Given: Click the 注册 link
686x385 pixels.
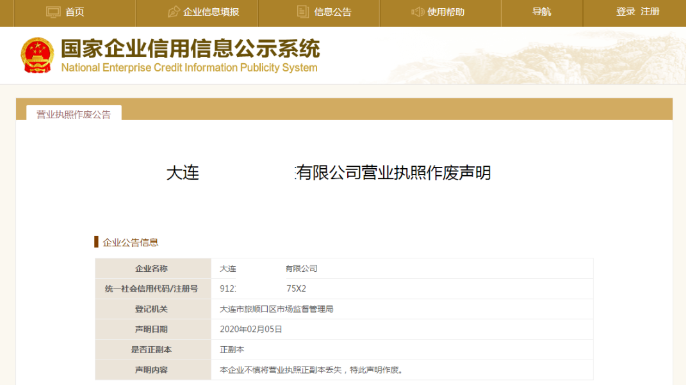Looking at the screenshot, I should pyautogui.click(x=650, y=11).
